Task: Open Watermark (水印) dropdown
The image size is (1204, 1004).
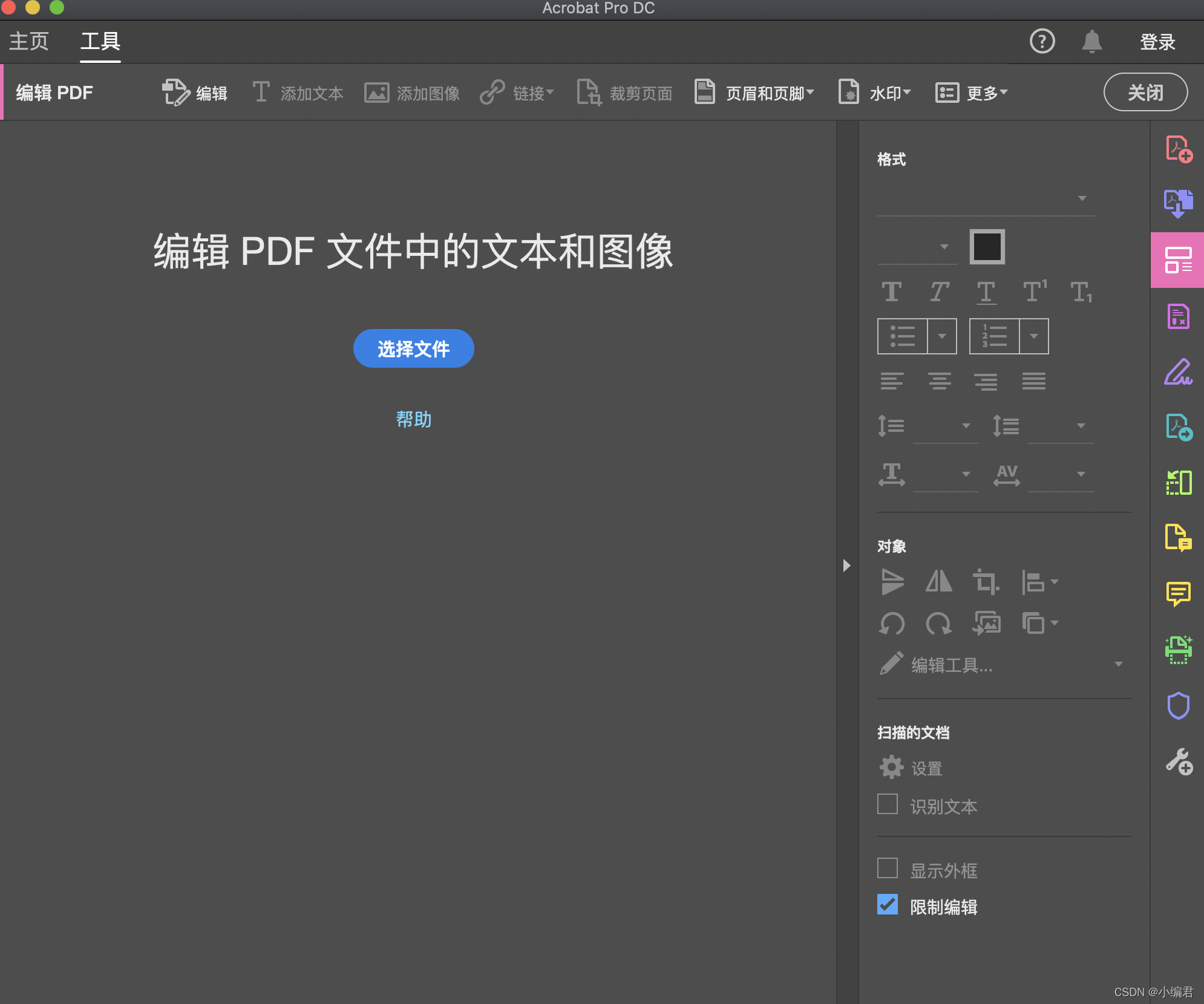Action: click(874, 93)
